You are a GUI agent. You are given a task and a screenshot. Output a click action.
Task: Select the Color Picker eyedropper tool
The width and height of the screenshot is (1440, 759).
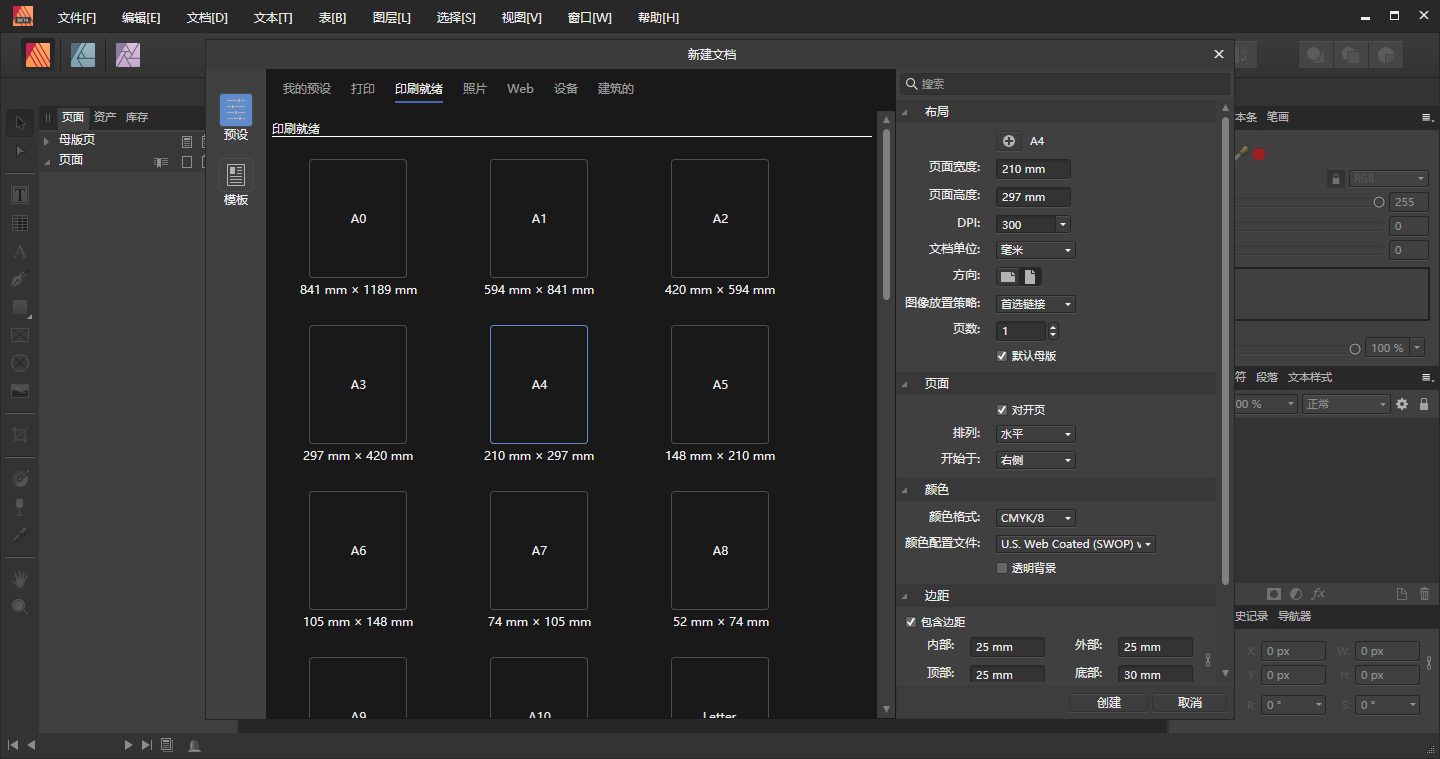click(20, 535)
